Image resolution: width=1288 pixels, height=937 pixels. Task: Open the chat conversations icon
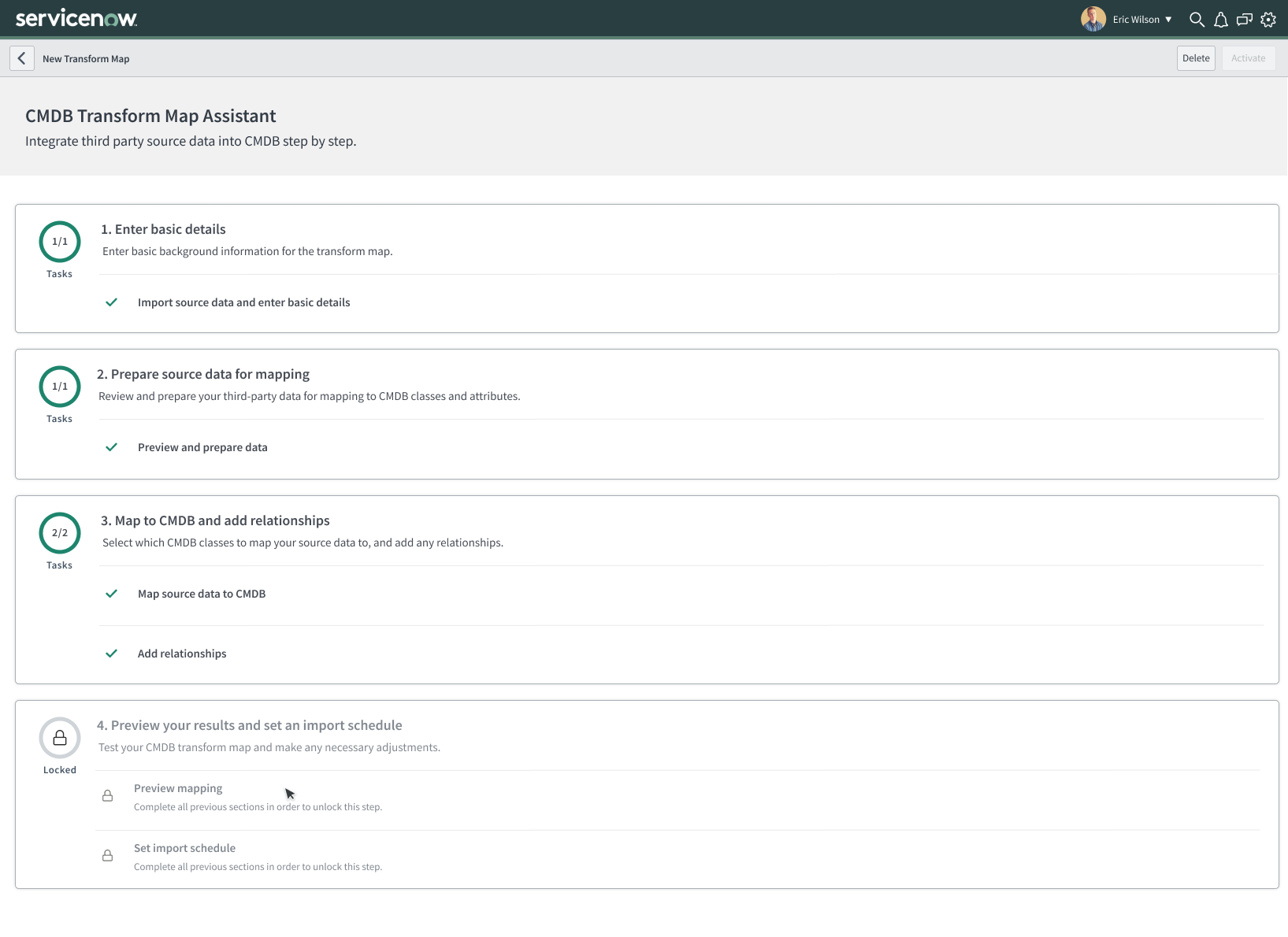click(1245, 20)
